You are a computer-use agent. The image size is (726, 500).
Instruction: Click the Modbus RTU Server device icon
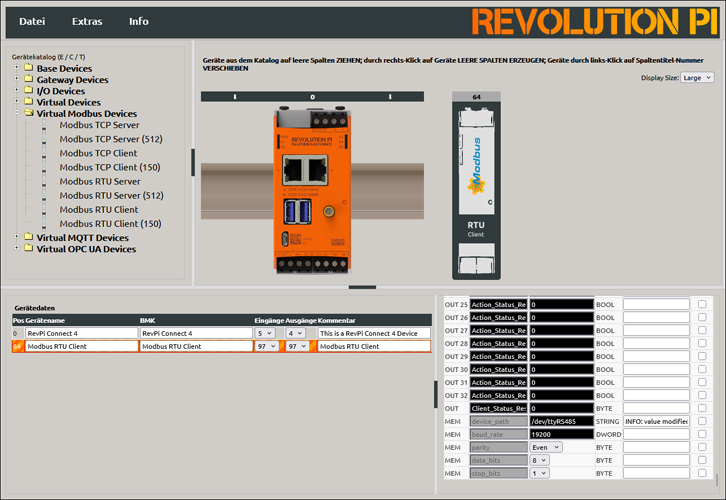tap(44, 181)
